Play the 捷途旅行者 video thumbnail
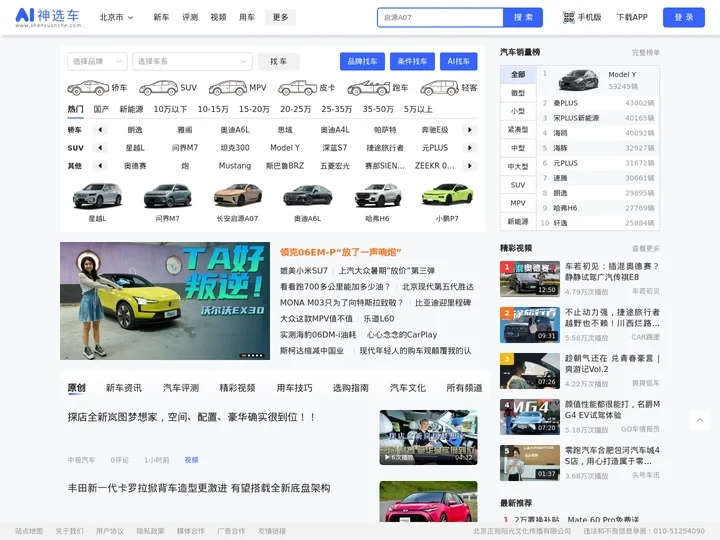720x540 pixels. (529, 325)
